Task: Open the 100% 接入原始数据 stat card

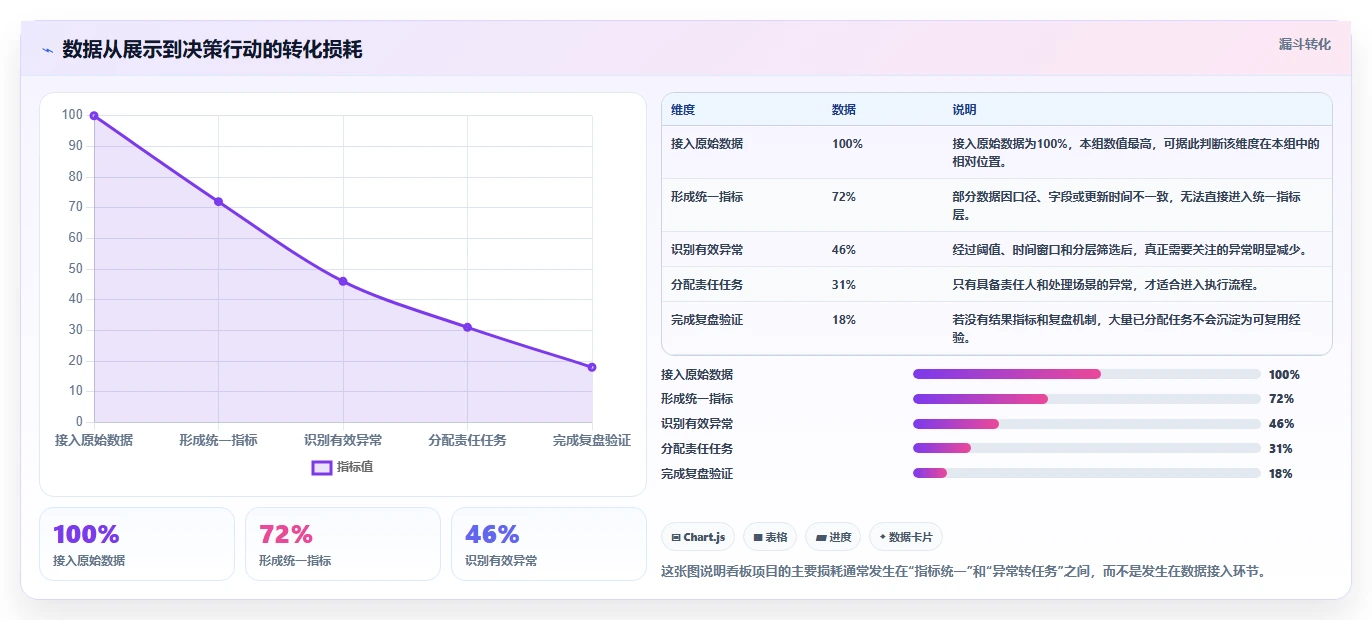Action: (x=137, y=544)
